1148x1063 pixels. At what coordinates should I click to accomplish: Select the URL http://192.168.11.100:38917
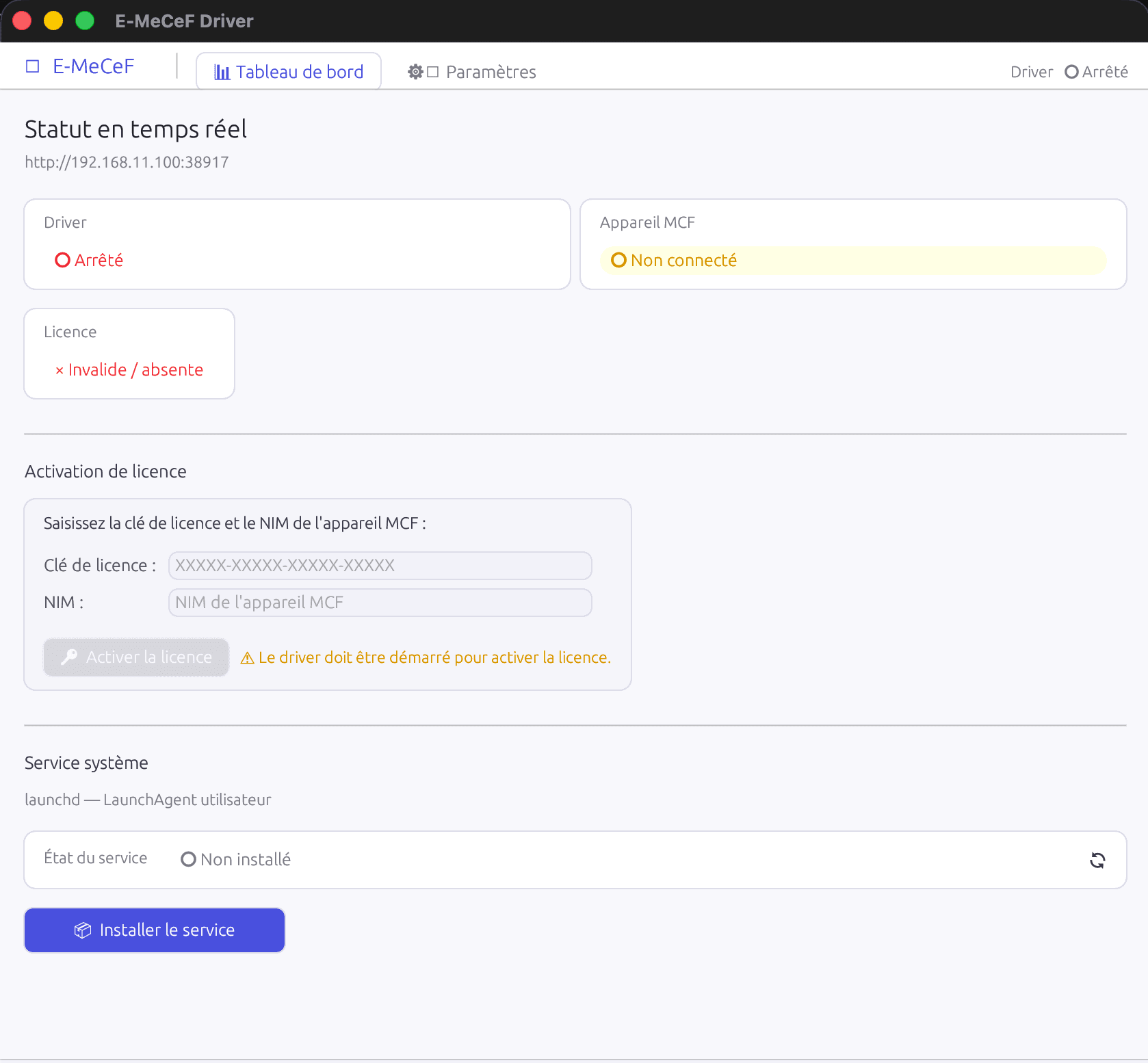tap(127, 162)
